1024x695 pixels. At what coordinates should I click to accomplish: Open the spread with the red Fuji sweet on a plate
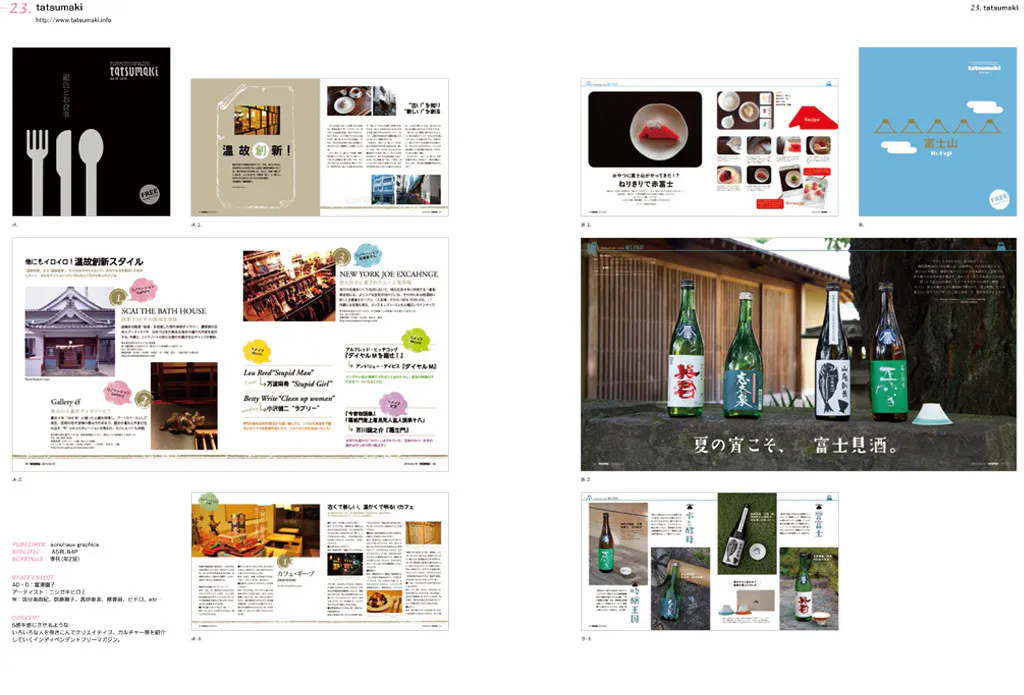709,147
